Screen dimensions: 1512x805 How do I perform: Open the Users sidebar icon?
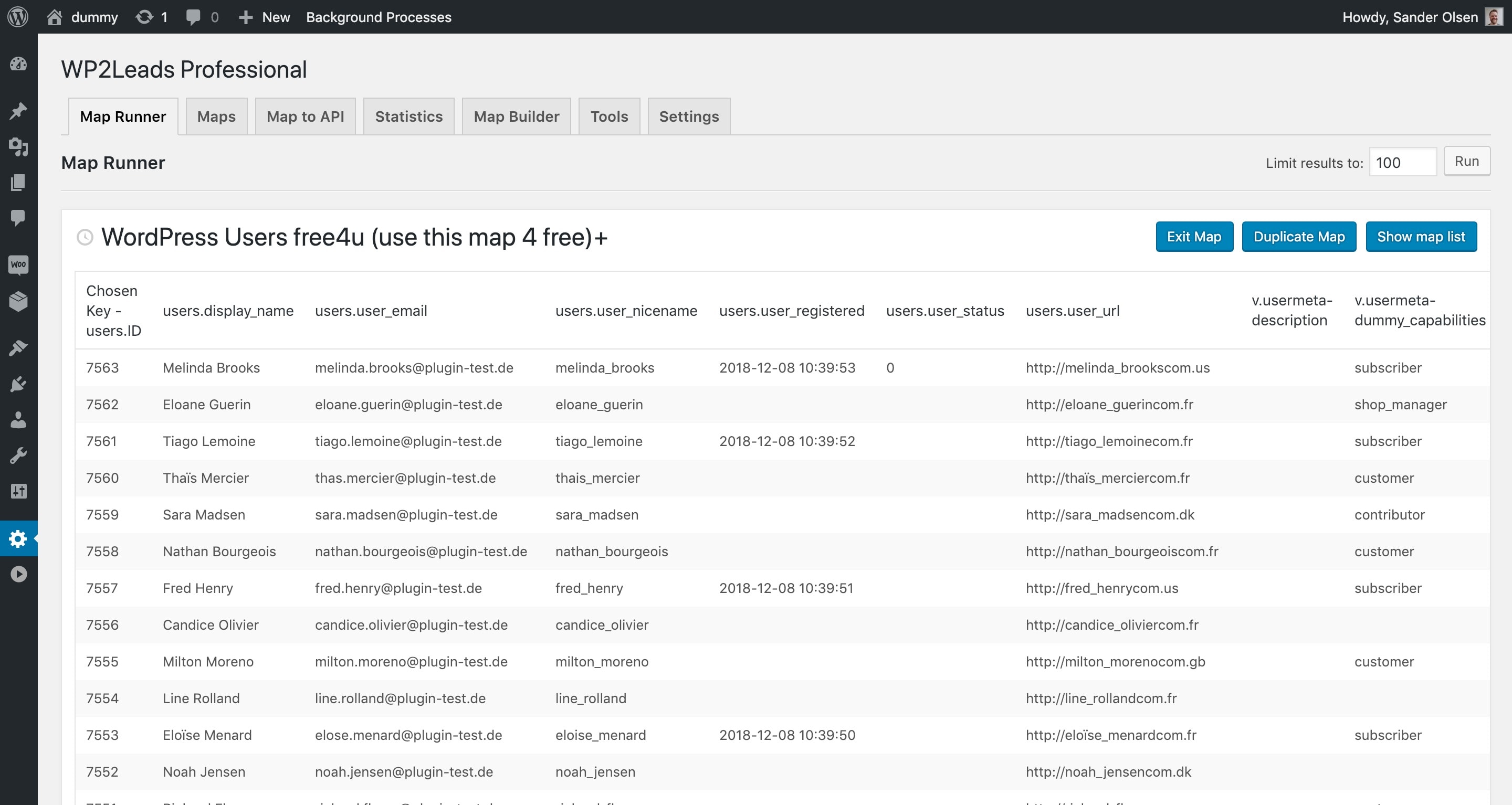coord(18,420)
